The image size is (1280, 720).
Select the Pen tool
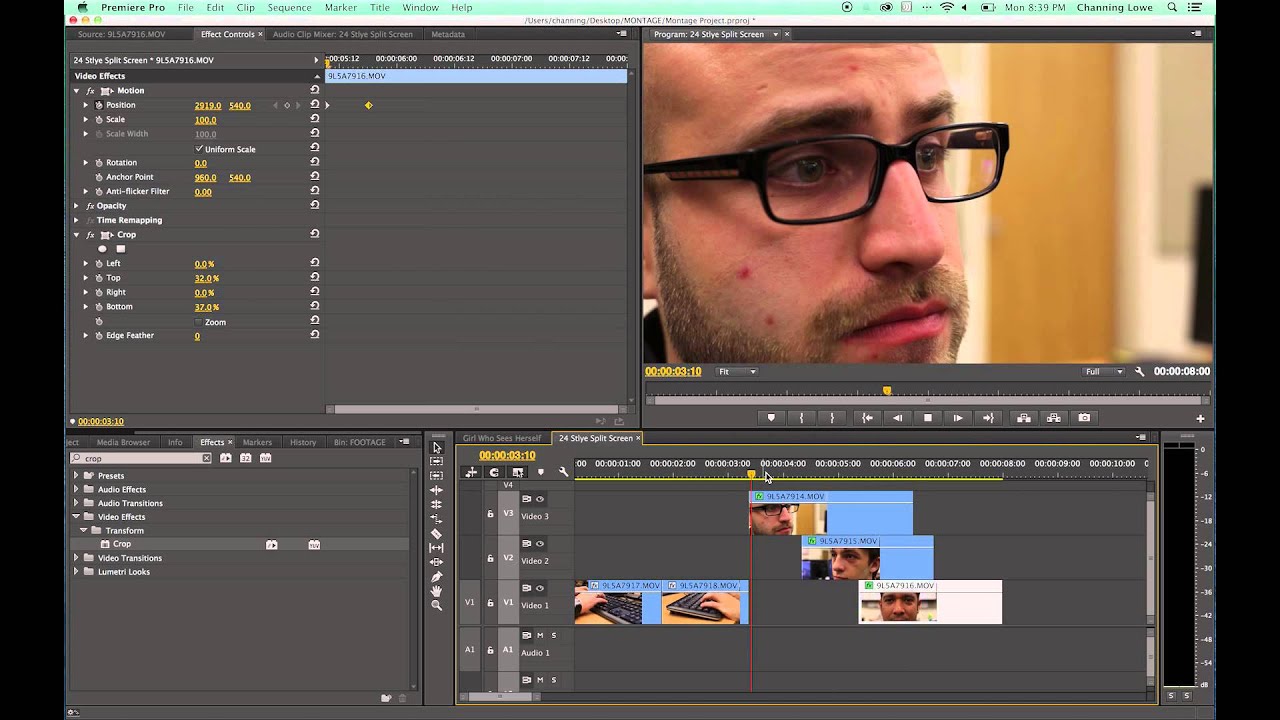[436, 577]
